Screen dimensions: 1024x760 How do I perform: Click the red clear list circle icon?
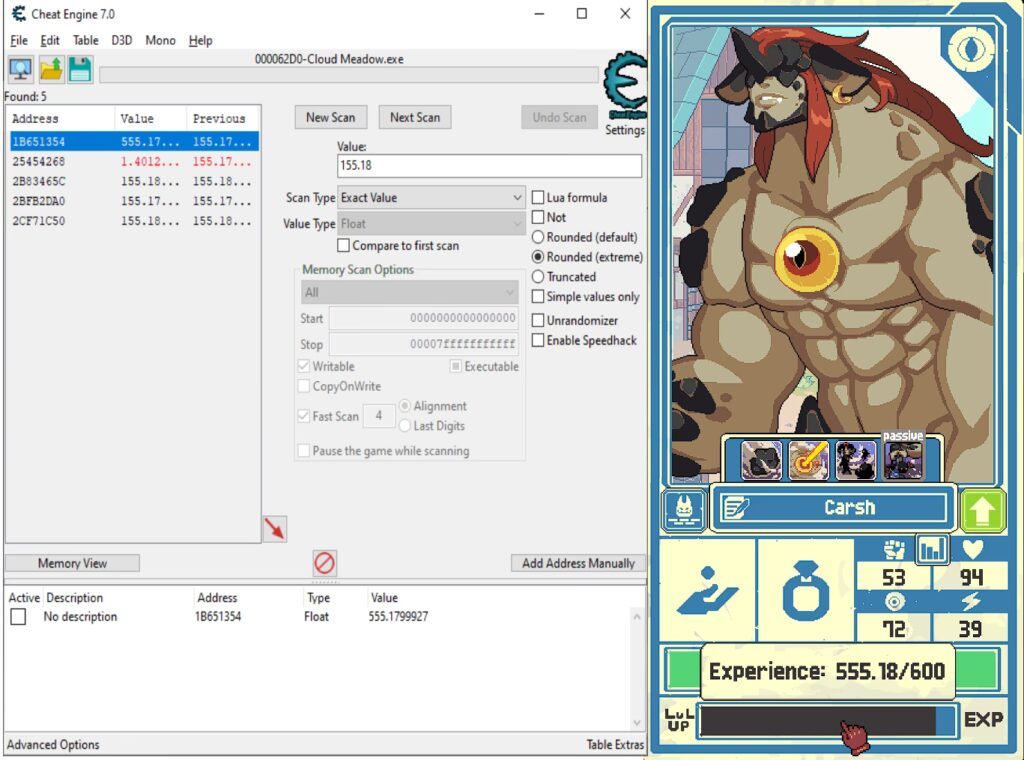[325, 563]
